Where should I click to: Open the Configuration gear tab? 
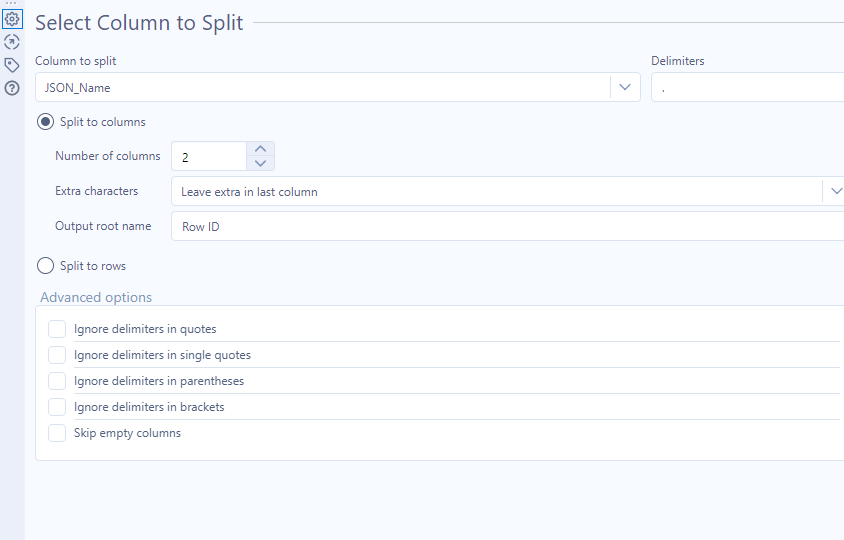[x=12, y=18]
